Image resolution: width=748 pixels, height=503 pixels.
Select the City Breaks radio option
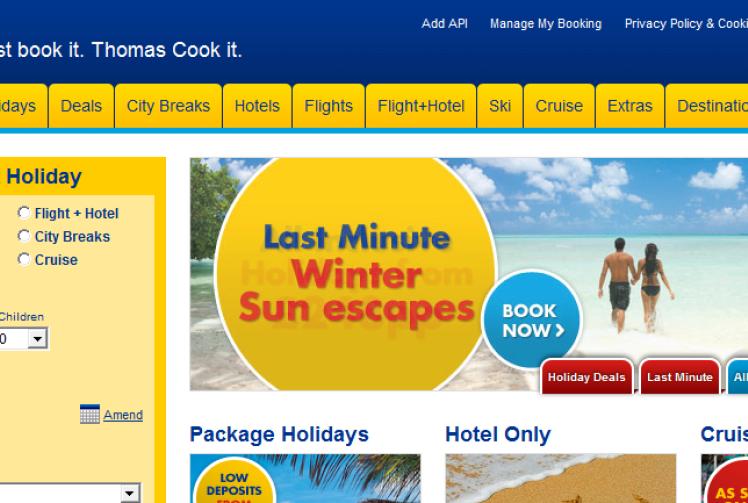[24, 236]
